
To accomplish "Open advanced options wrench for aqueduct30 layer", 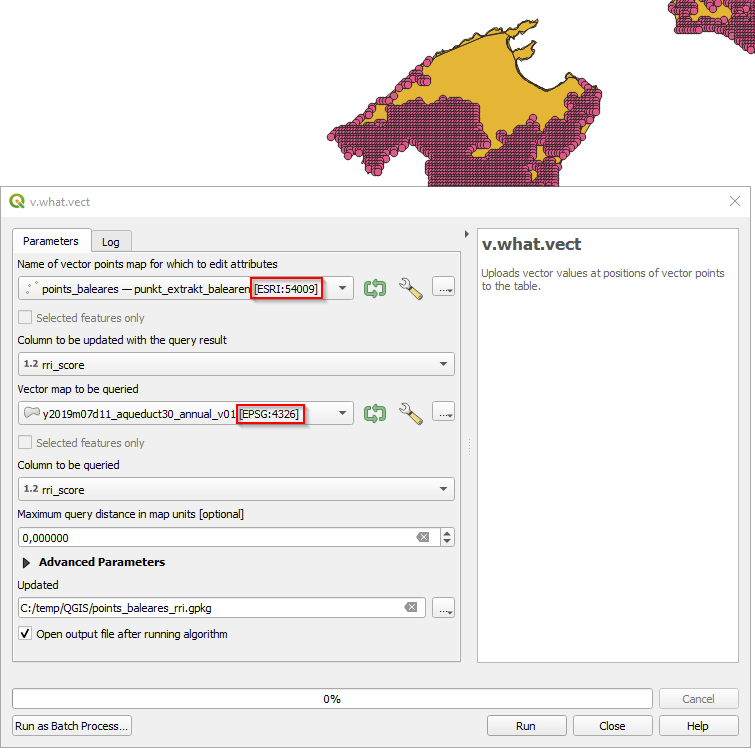I will tap(411, 414).
